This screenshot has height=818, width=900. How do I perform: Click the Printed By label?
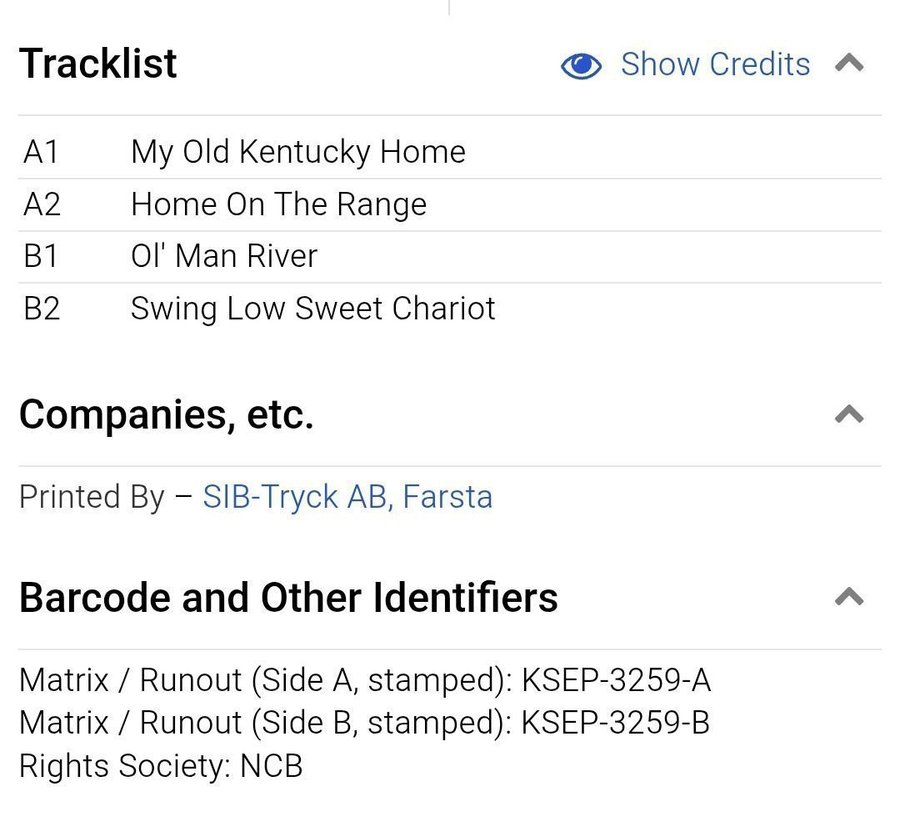pos(91,497)
